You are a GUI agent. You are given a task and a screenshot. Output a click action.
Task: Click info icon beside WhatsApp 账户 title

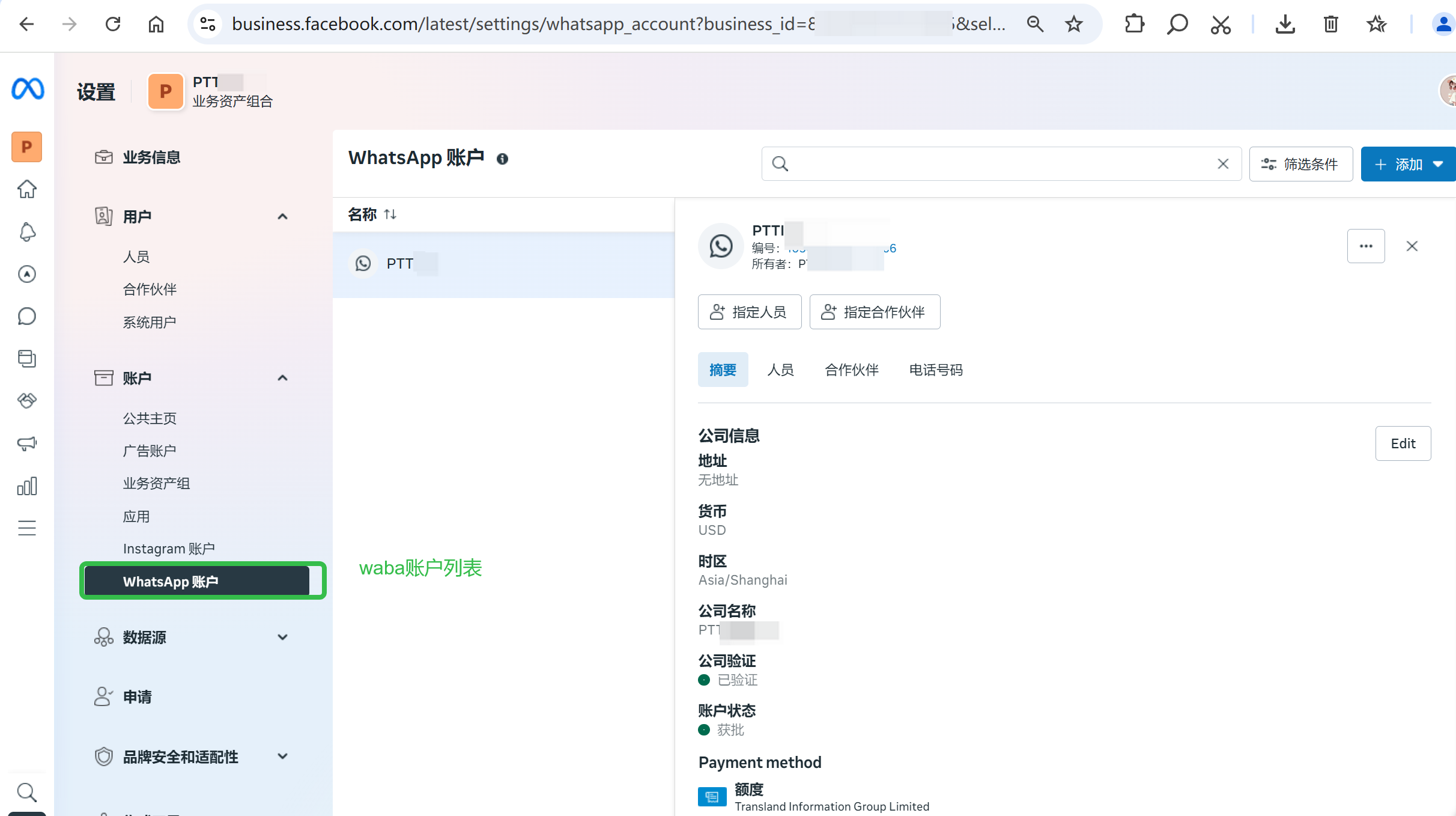tap(502, 159)
